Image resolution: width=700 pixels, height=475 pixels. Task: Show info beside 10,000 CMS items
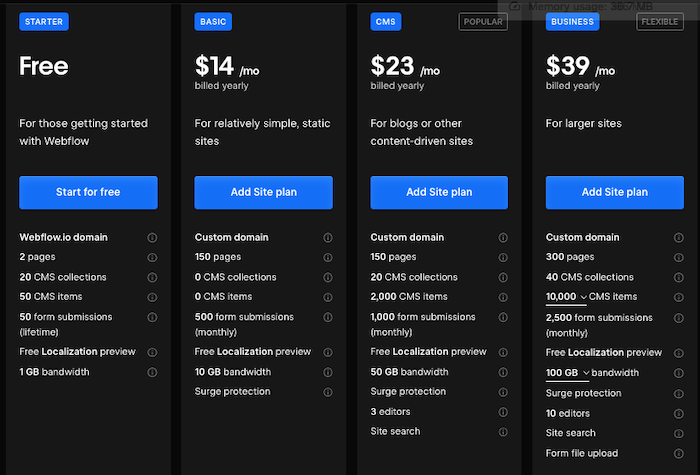(x=679, y=297)
